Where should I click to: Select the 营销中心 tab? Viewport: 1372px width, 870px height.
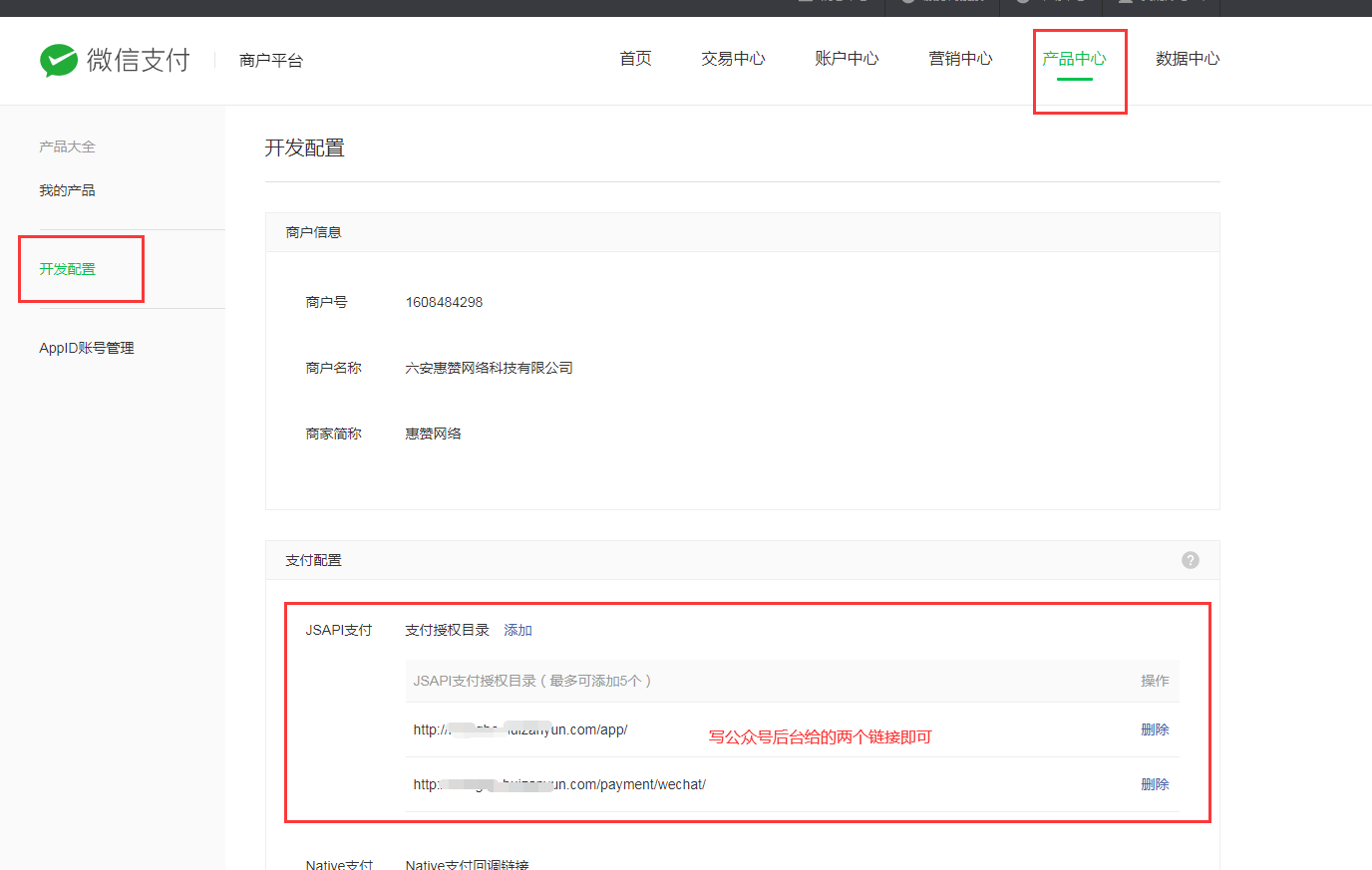pos(960,59)
